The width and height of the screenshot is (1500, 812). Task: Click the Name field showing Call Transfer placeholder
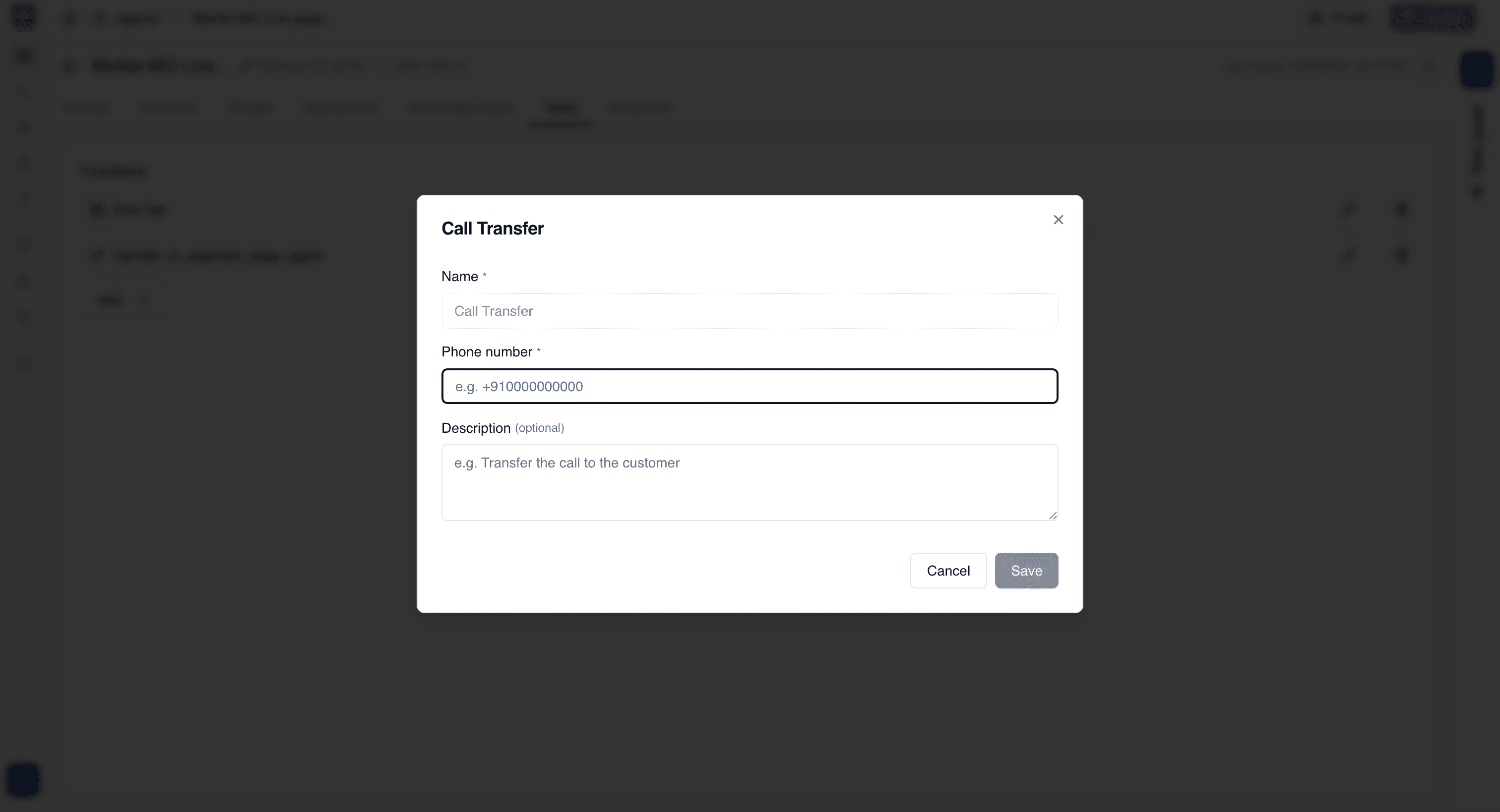[749, 311]
